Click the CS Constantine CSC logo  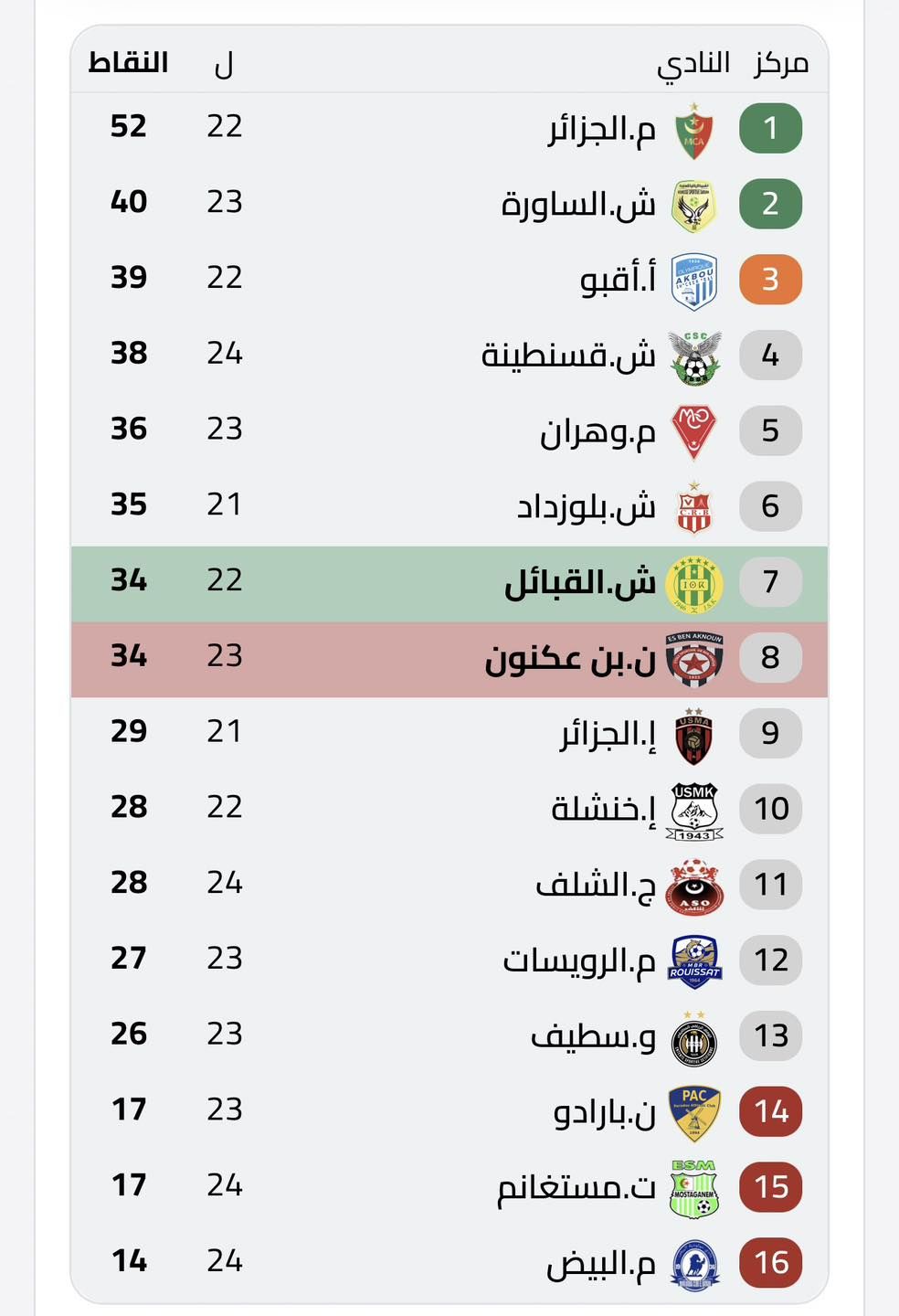pos(693,357)
